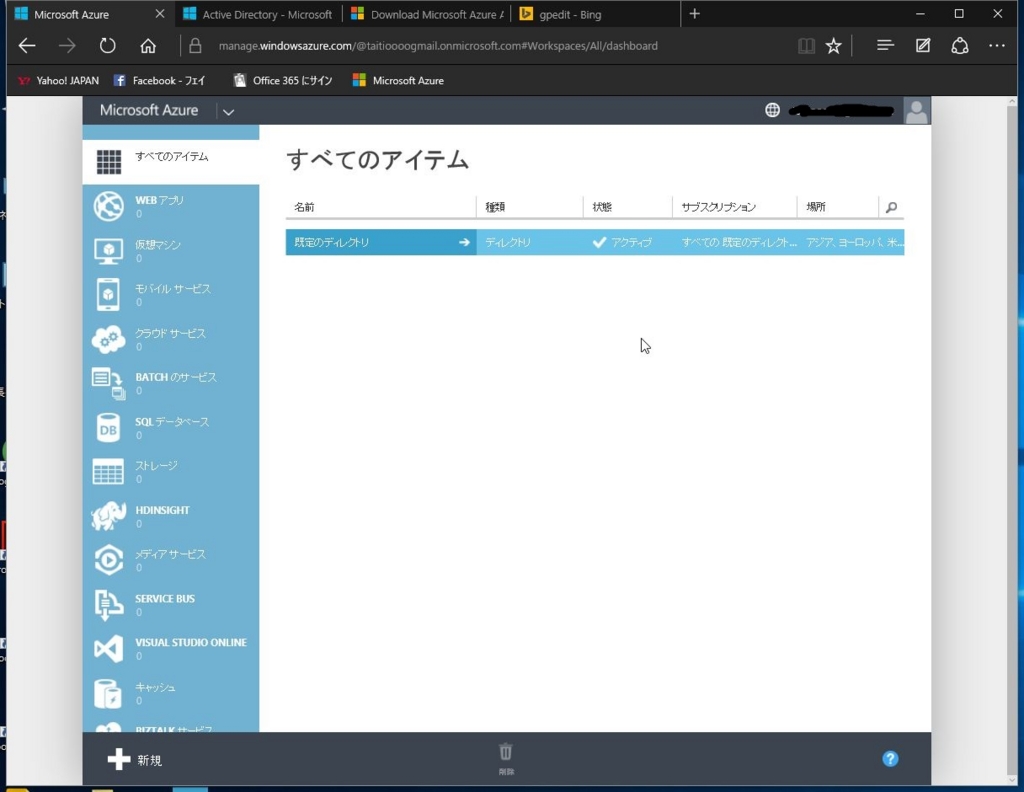Click the arrow on 既定のディレクトリ row
Image resolution: width=1024 pixels, height=792 pixels.
pyautogui.click(x=464, y=242)
